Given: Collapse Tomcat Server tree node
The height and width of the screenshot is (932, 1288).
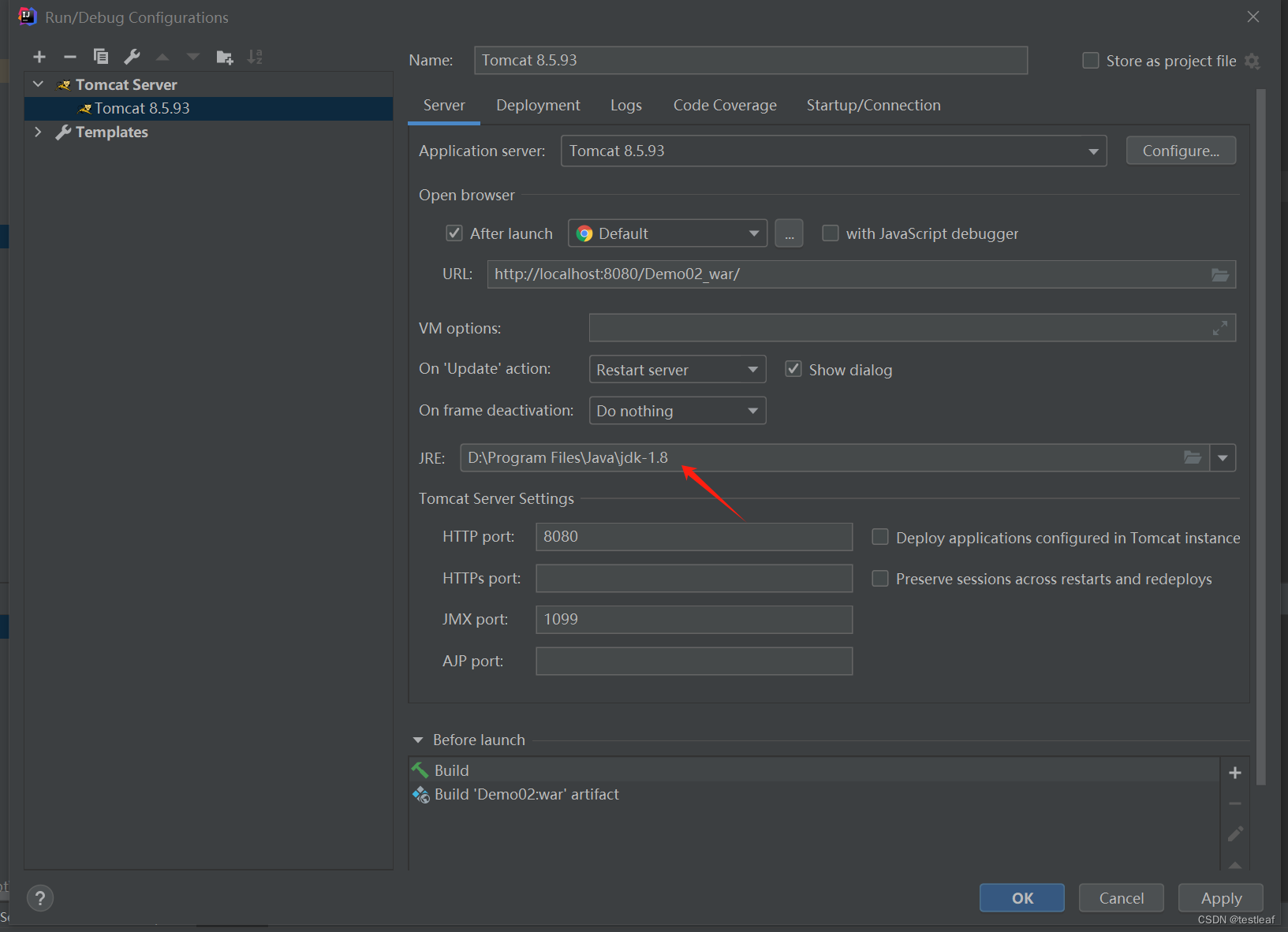Looking at the screenshot, I should pos(38,84).
